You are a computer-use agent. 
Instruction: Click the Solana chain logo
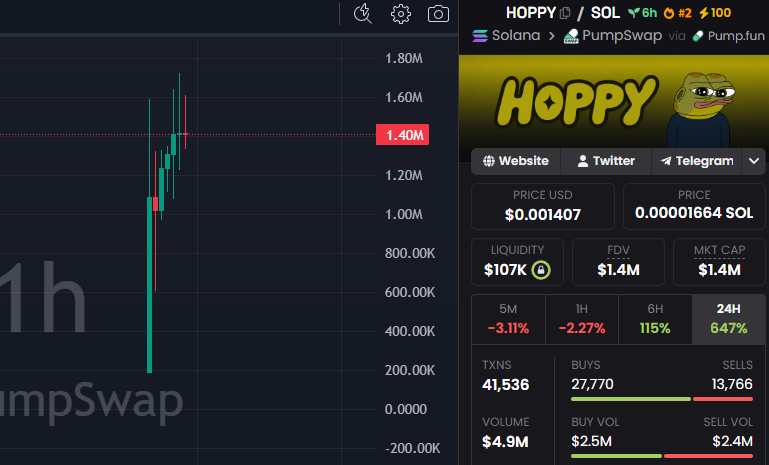coord(480,36)
